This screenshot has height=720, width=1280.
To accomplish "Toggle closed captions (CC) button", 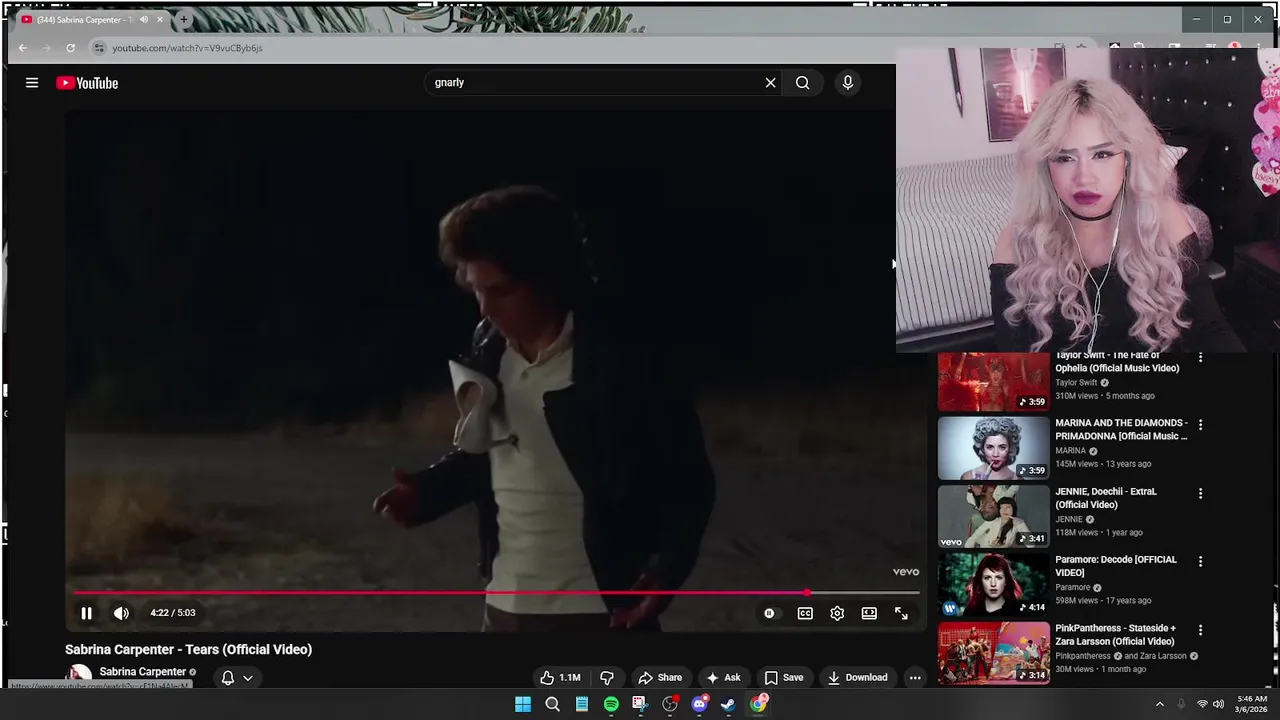I will (805, 613).
